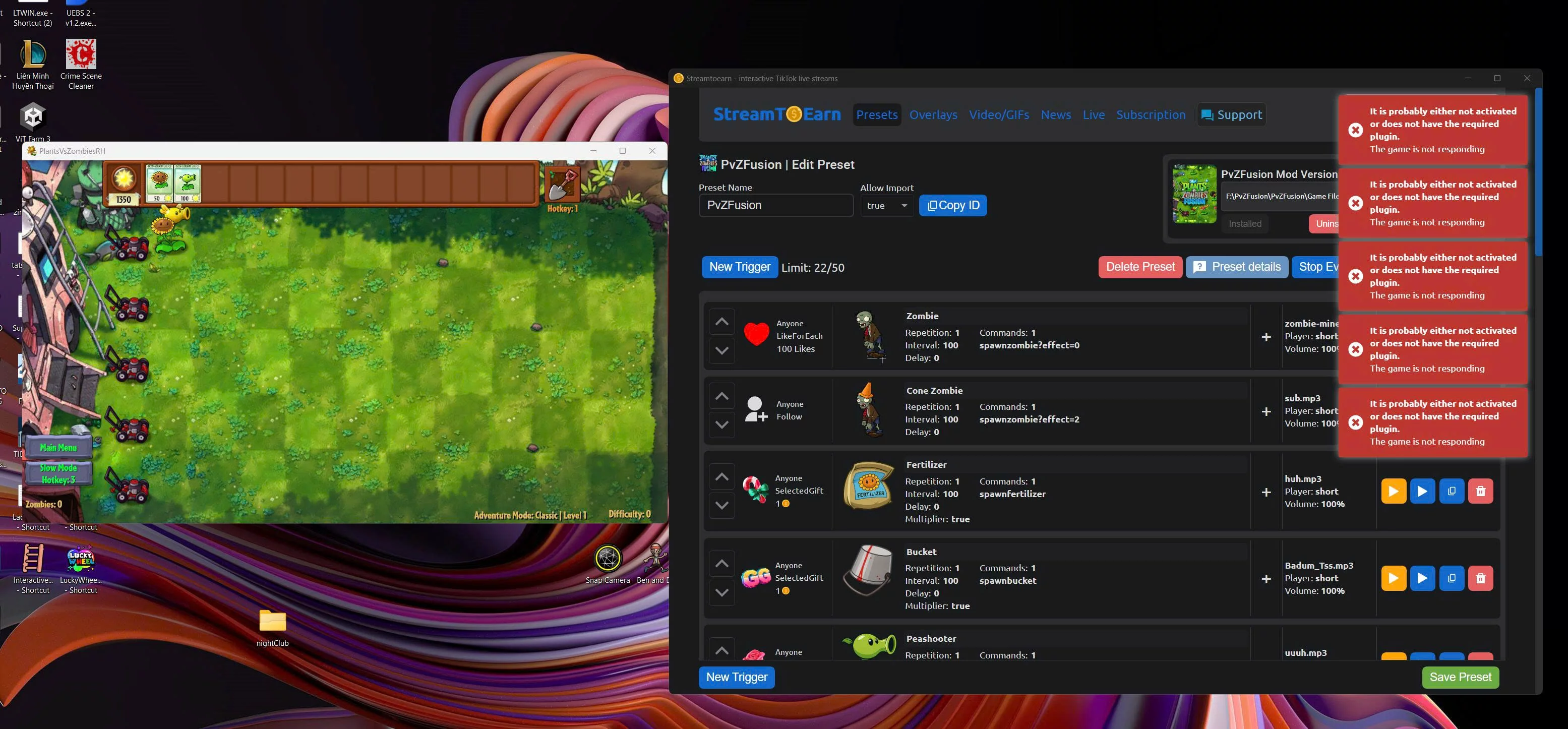The height and width of the screenshot is (729, 1568).
Task: Click the Delete Preset button
Action: [x=1140, y=267]
